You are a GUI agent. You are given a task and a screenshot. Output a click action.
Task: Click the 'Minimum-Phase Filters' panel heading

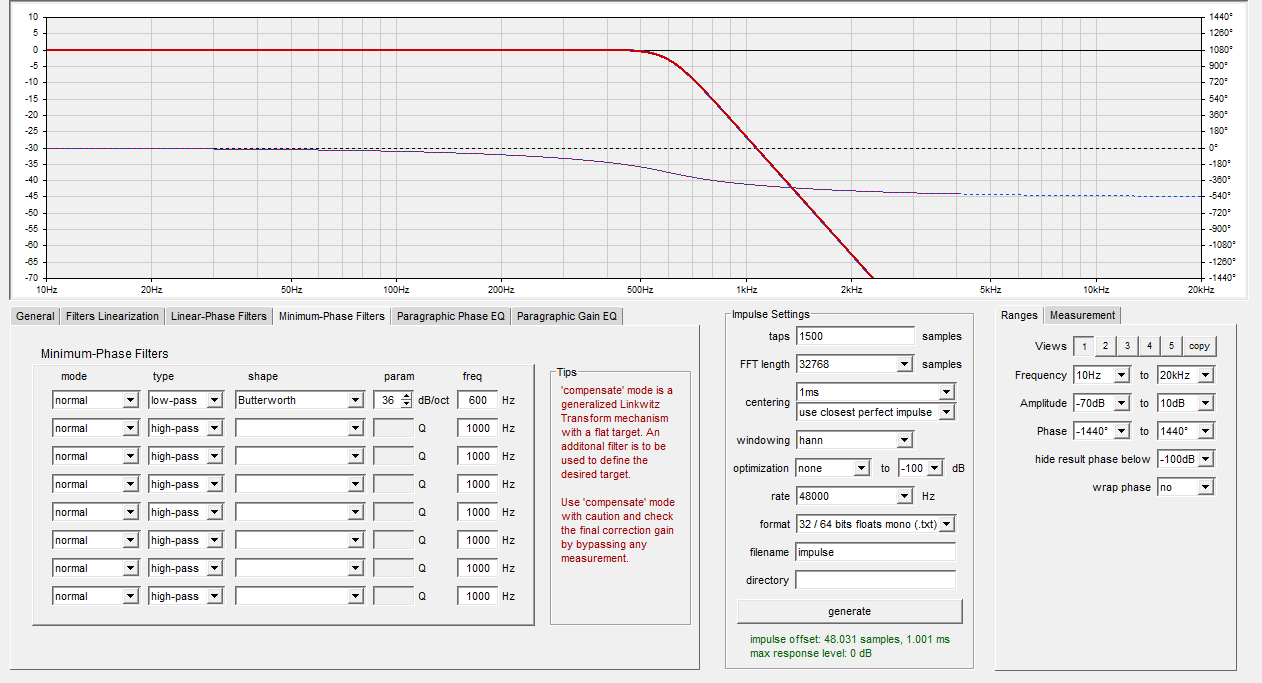coord(105,354)
